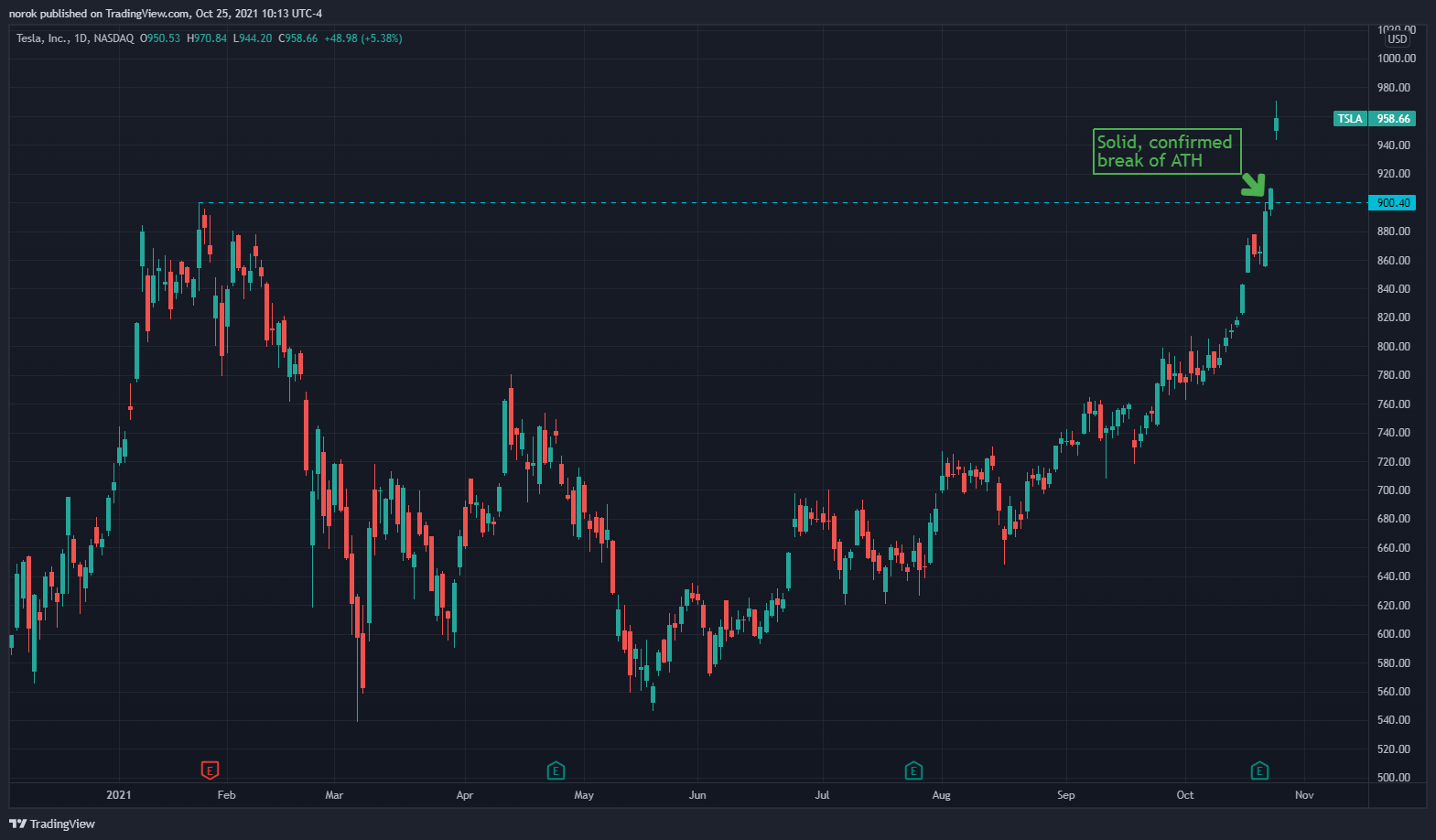Click the close value C958.66

click(x=298, y=38)
